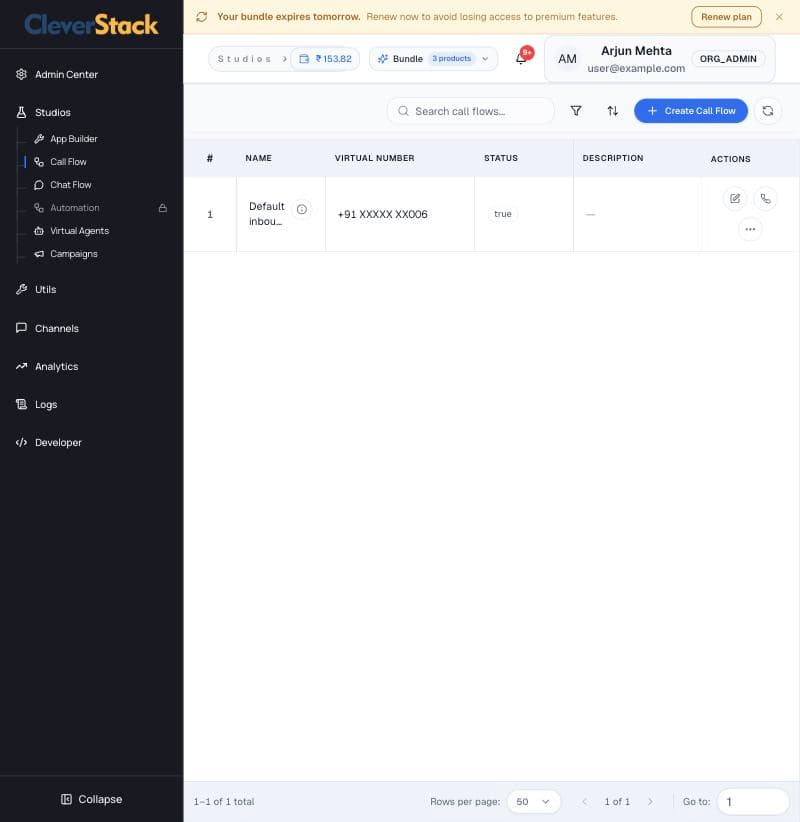The image size is (800, 822).
Task: Click the banner refresh icon
Action: 202,17
